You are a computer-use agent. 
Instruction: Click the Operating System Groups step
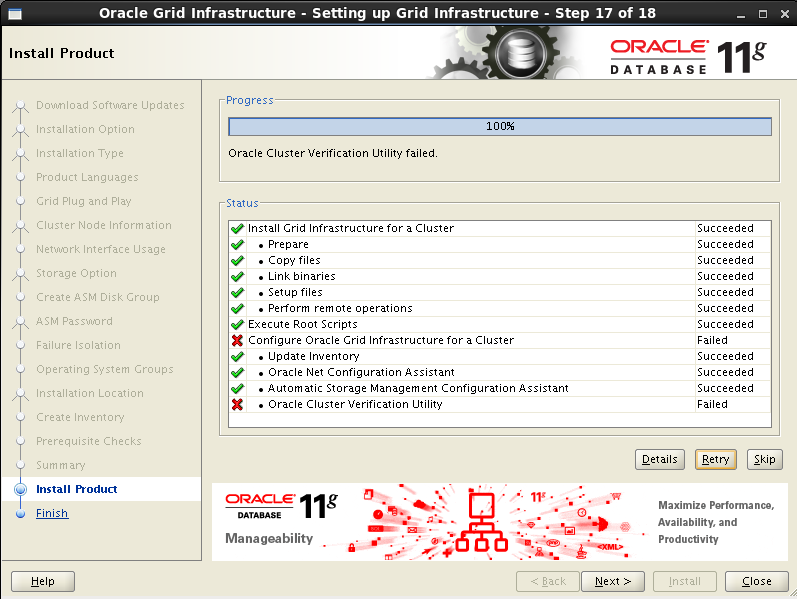(x=105, y=369)
